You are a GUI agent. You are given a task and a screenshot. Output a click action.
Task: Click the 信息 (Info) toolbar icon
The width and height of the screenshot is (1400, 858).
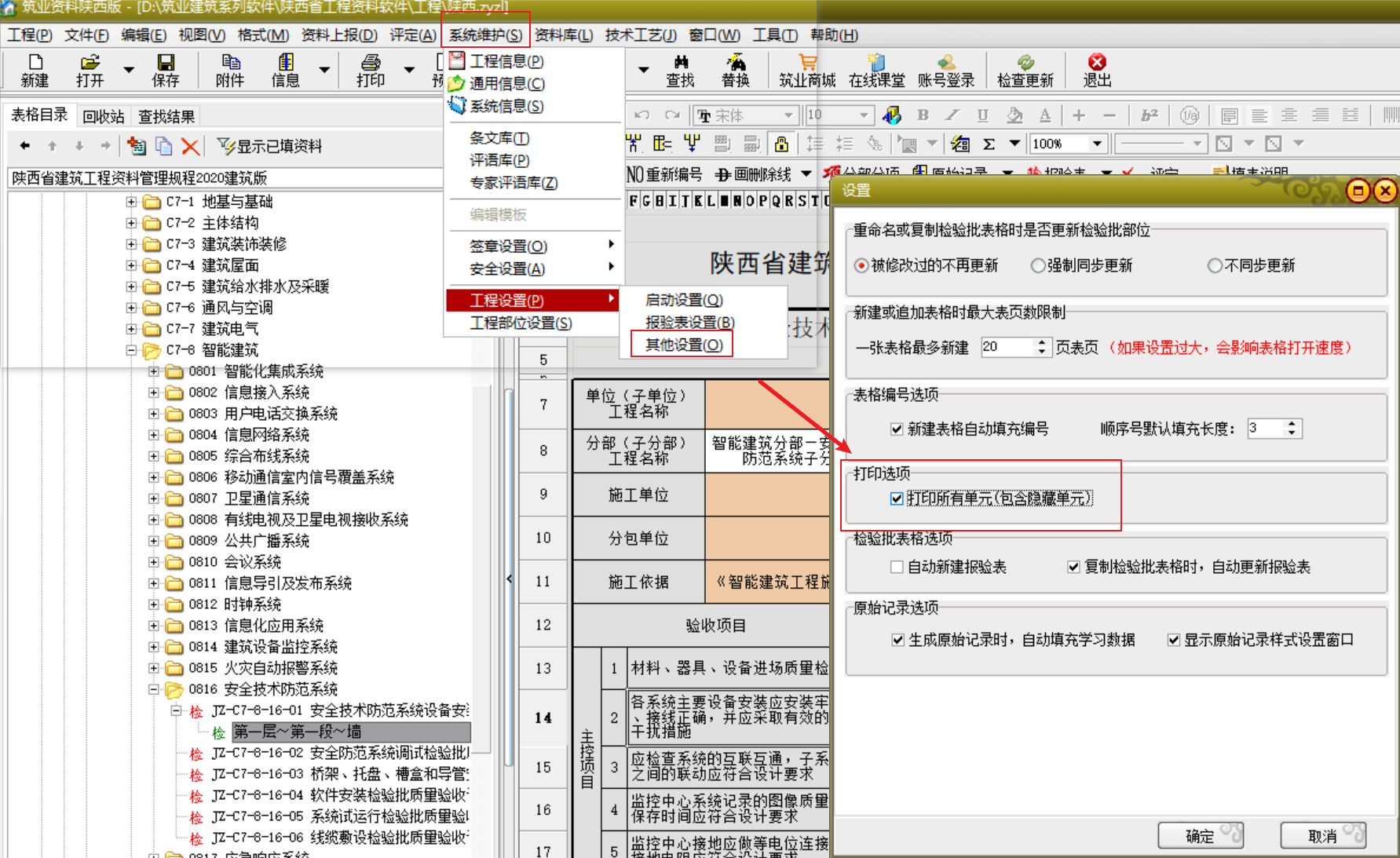pyautogui.click(x=286, y=70)
